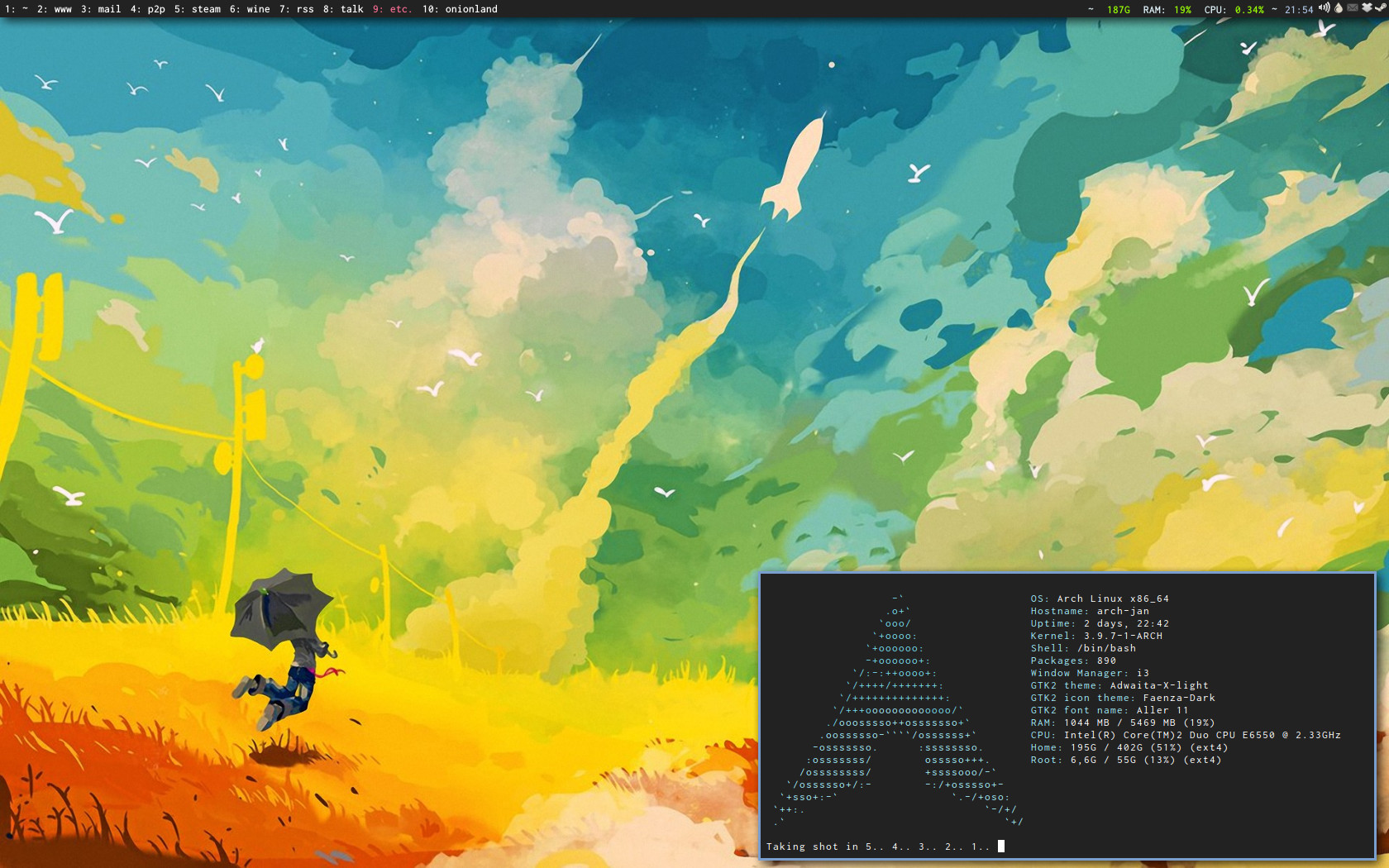The width and height of the screenshot is (1389, 868).
Task: Click the 'Kernel: 3.9.7-1-ARCH' line
Action: [x=1096, y=636]
